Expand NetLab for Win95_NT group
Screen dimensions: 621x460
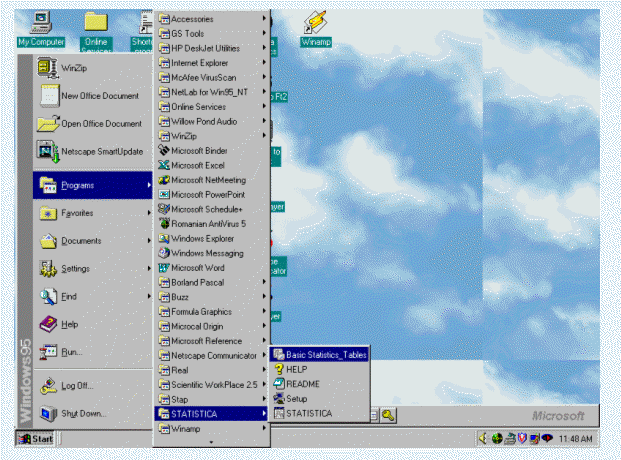coord(212,92)
